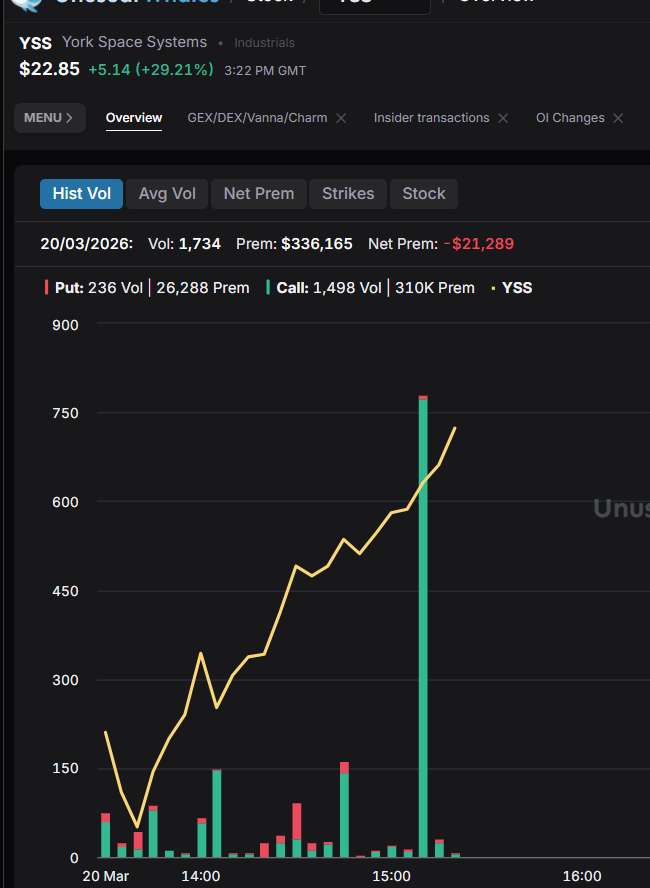Open the Insider transactions tab

431,118
